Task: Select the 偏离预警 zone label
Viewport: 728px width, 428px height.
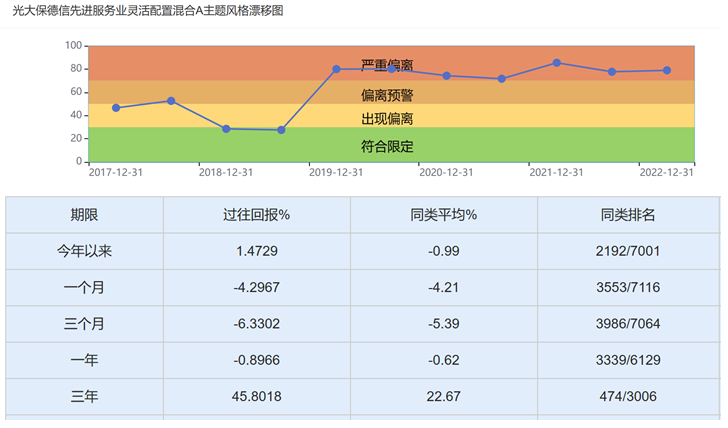Action: [x=387, y=96]
